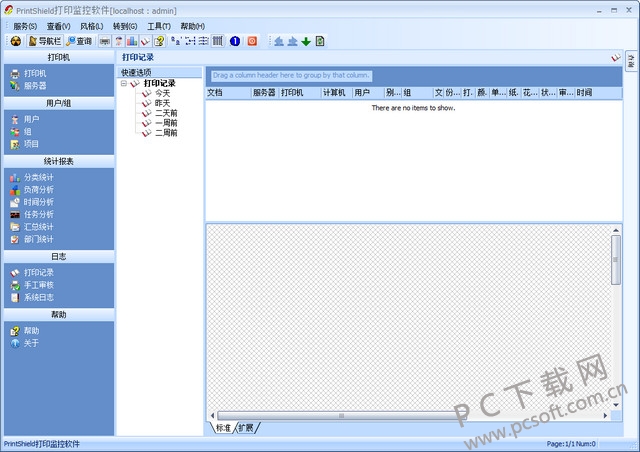Click the 部门统计 icon in sidebar
This screenshot has width=640, height=452.
click(x=15, y=239)
